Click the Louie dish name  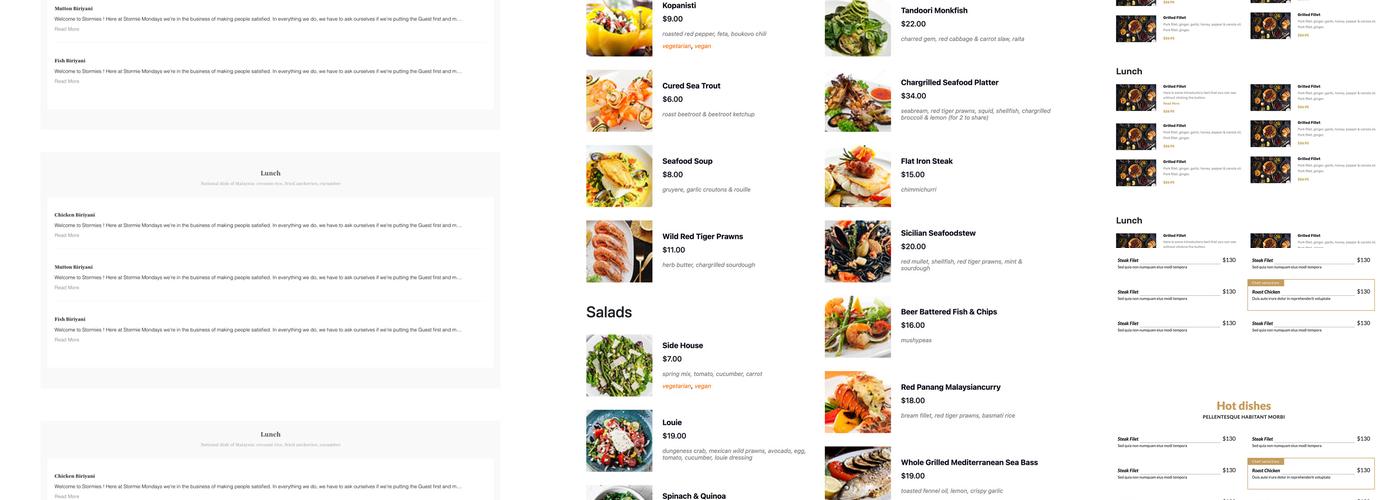click(x=672, y=422)
